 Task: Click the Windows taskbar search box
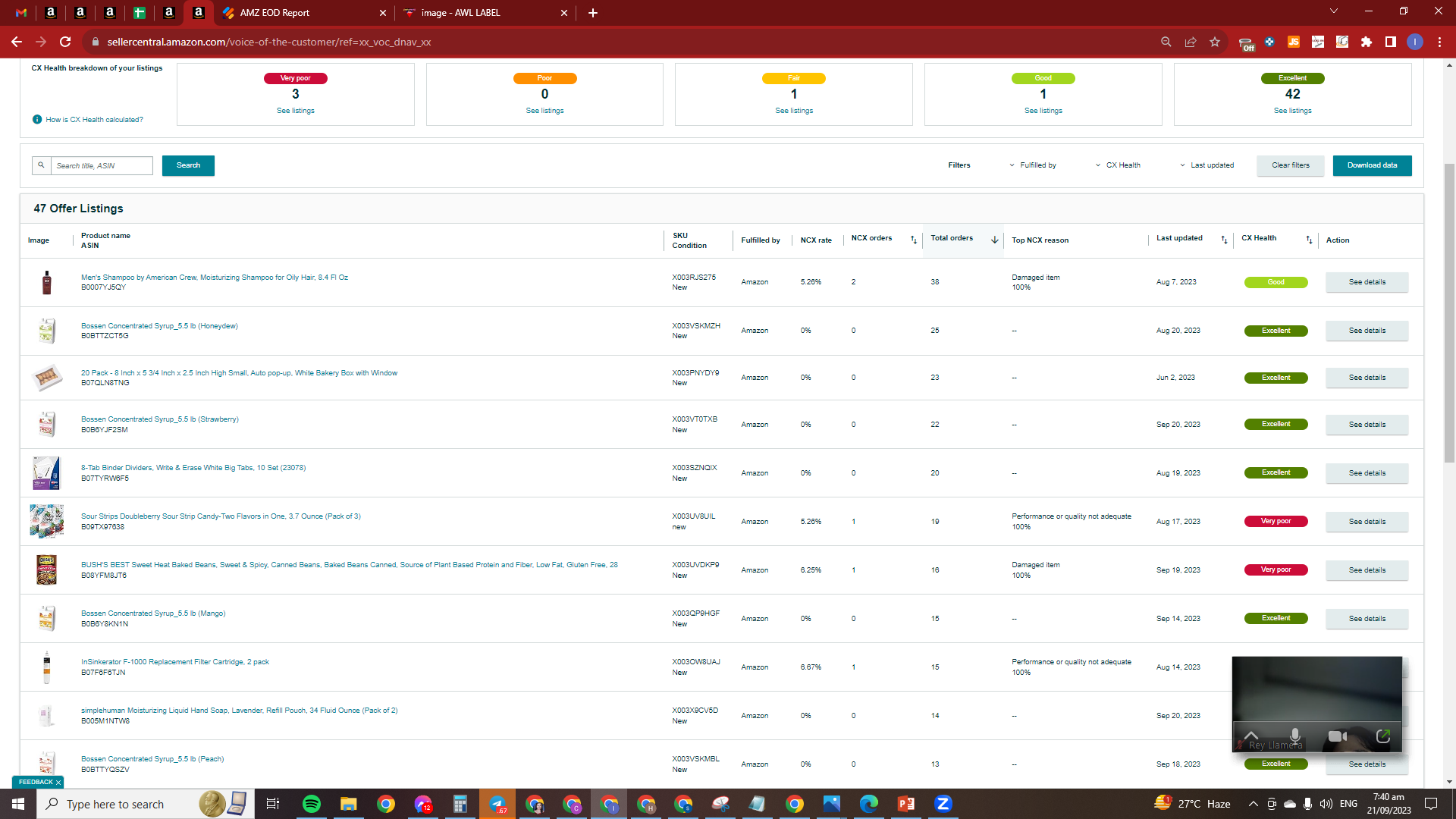coord(144,804)
